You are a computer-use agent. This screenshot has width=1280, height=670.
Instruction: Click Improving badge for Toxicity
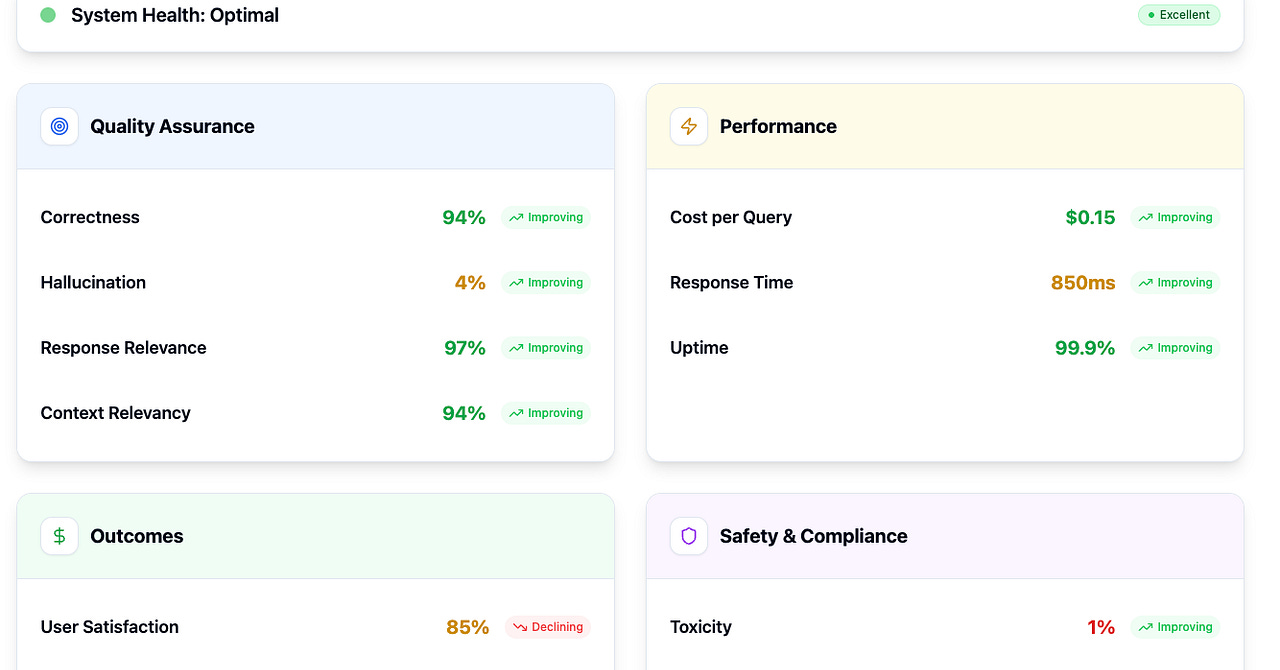tap(1175, 627)
